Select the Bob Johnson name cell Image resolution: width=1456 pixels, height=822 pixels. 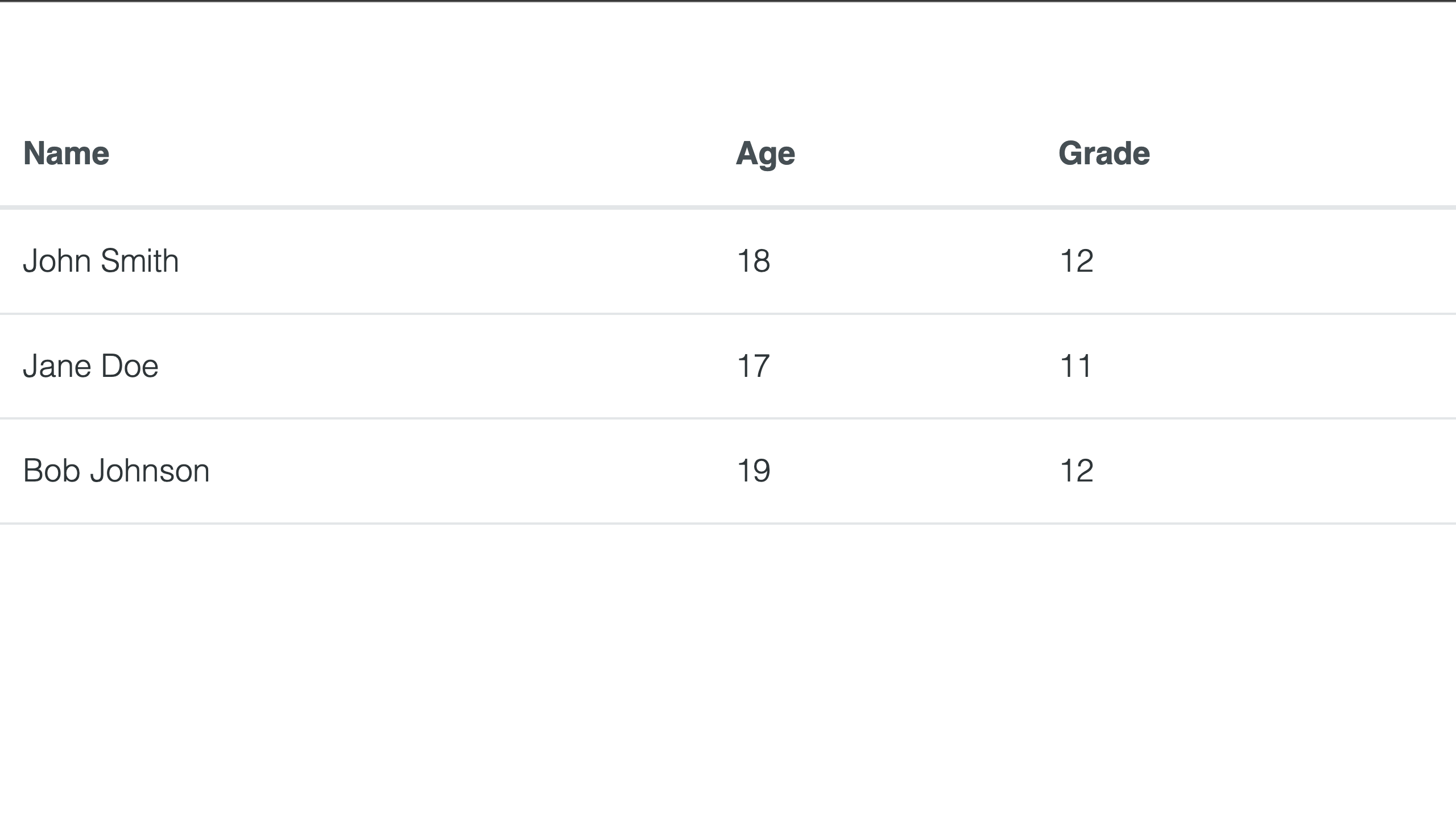coord(357,471)
